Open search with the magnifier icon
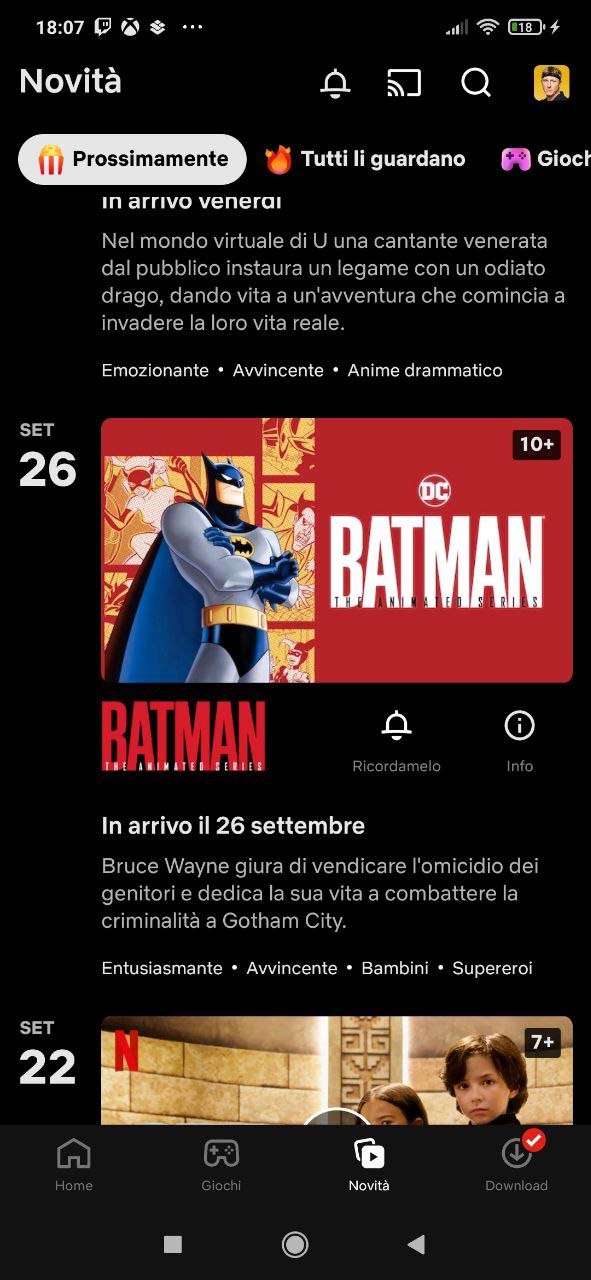The width and height of the screenshot is (591, 1280). [x=476, y=83]
